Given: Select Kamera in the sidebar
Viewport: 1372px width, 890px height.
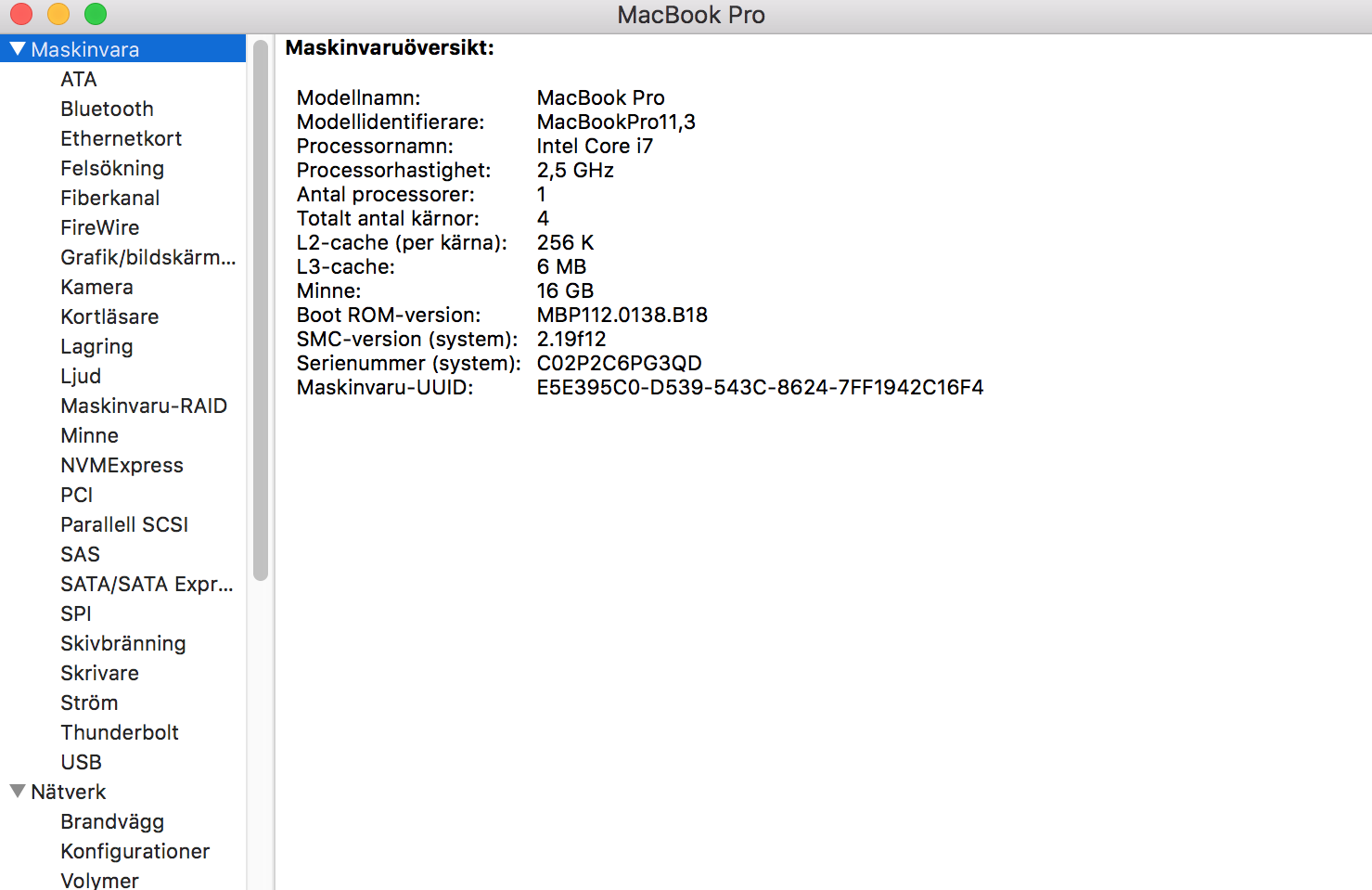Looking at the screenshot, I should pos(97,287).
